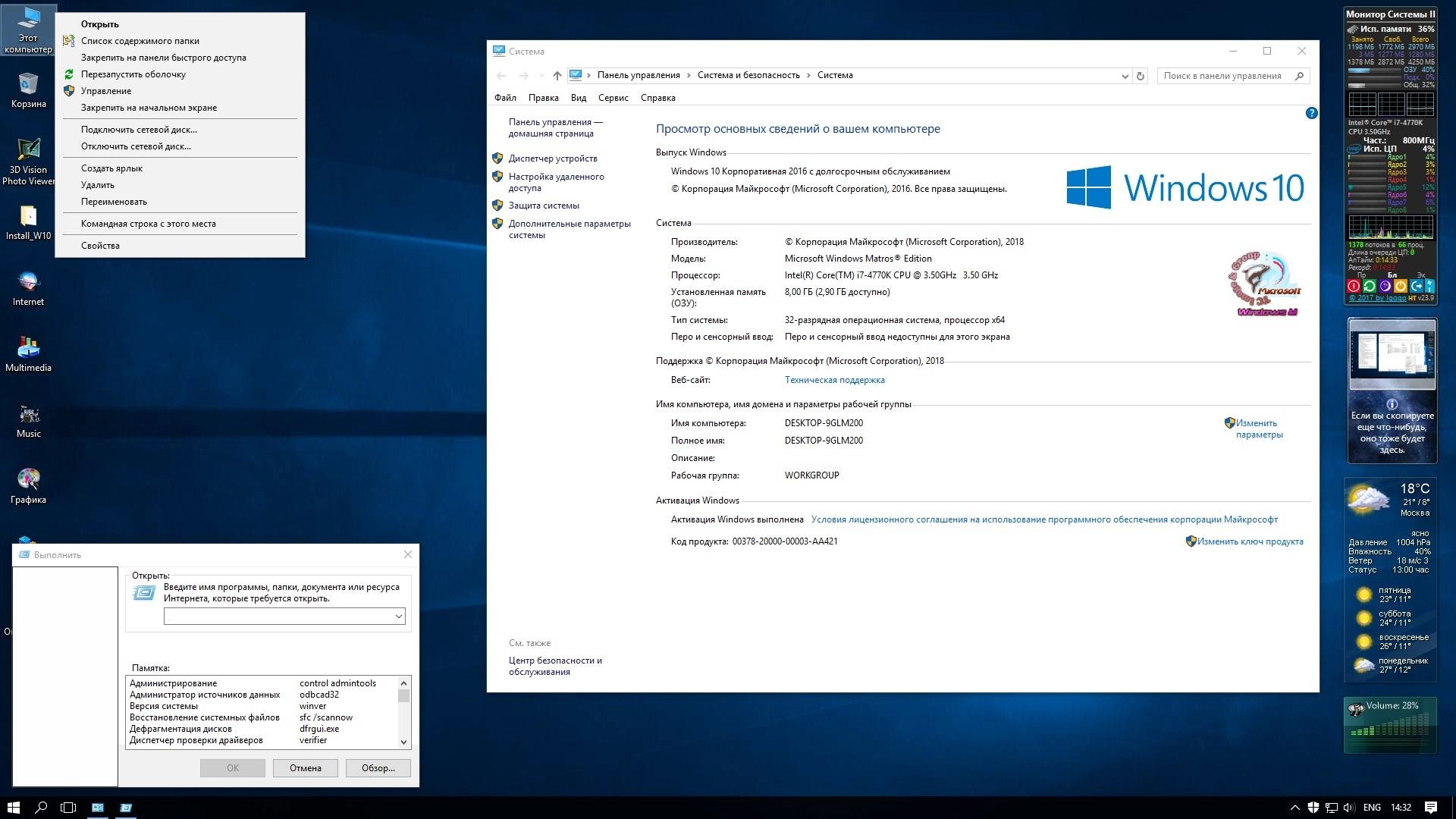This screenshot has width=1456, height=819.
Task: Open Дополнительные параметры системы link
Action: (570, 229)
